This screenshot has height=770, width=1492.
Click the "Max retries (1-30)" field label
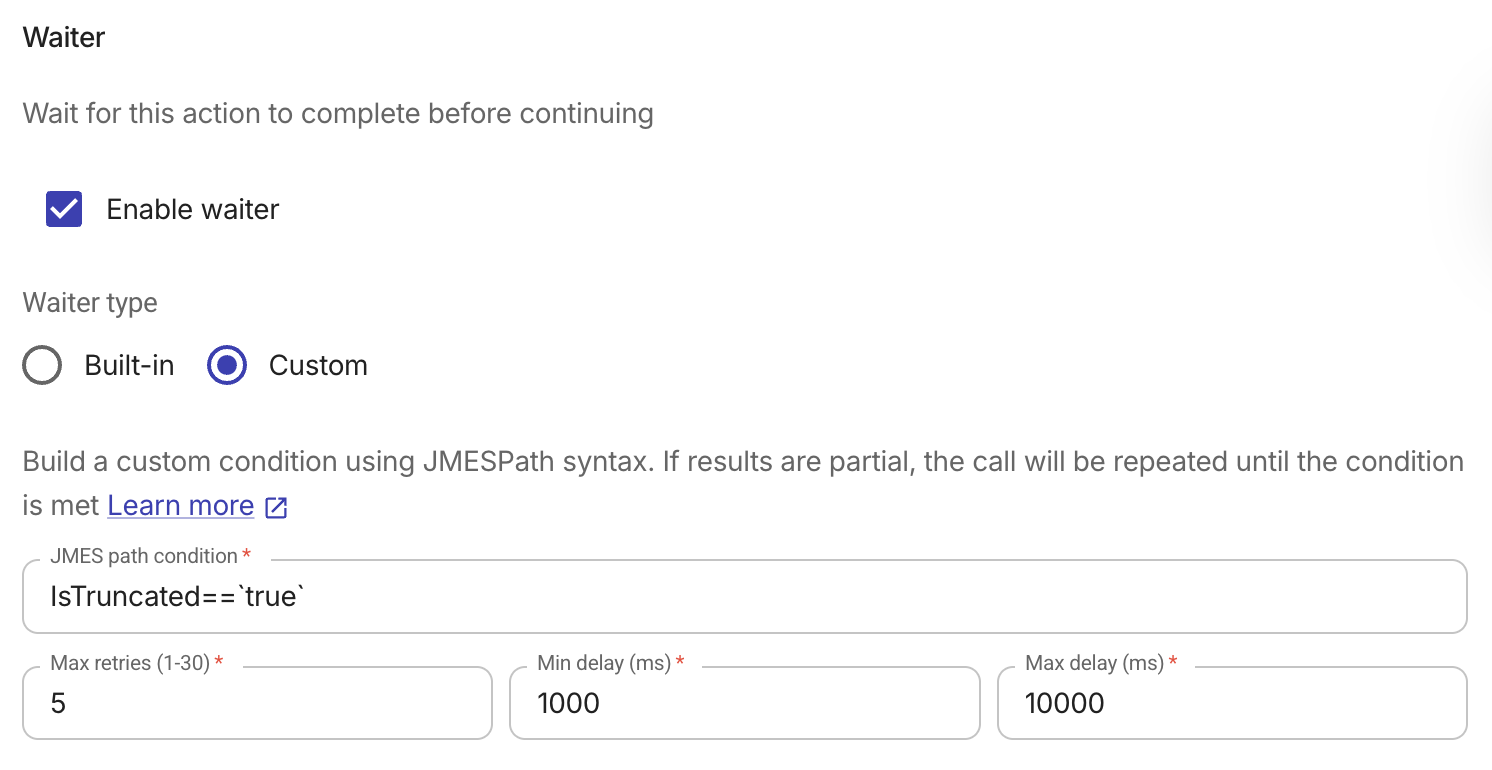click(130, 663)
